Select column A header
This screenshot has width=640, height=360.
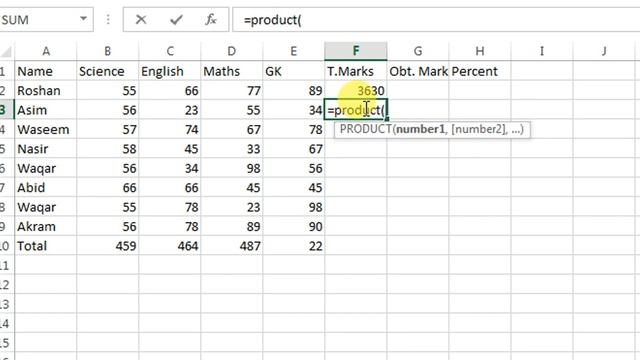pyautogui.click(x=46, y=51)
